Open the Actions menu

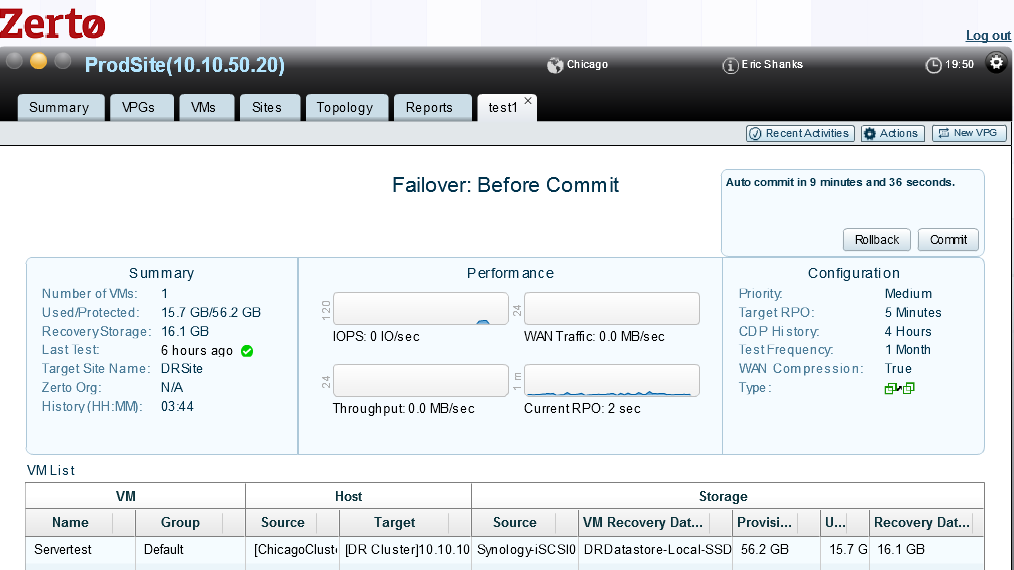coord(892,133)
